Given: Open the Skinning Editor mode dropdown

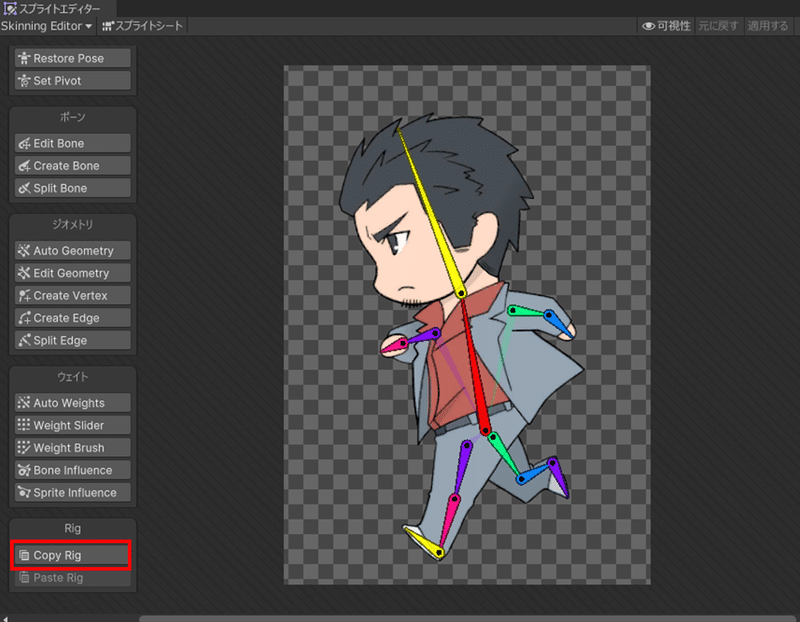Looking at the screenshot, I should coord(46,26).
